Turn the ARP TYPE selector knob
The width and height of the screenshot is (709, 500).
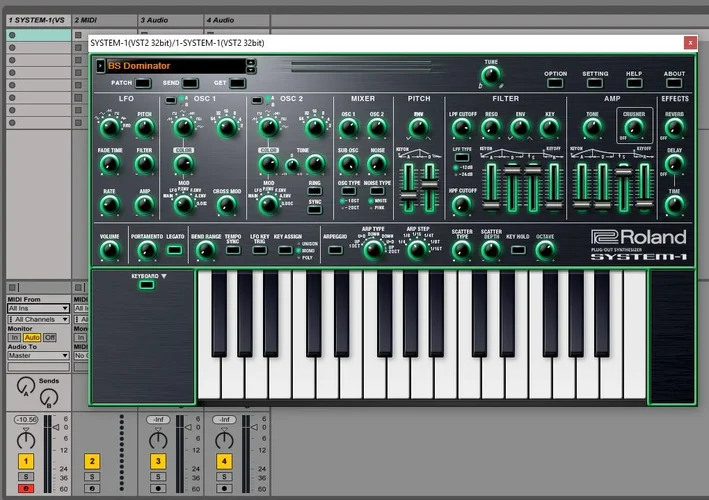point(373,249)
